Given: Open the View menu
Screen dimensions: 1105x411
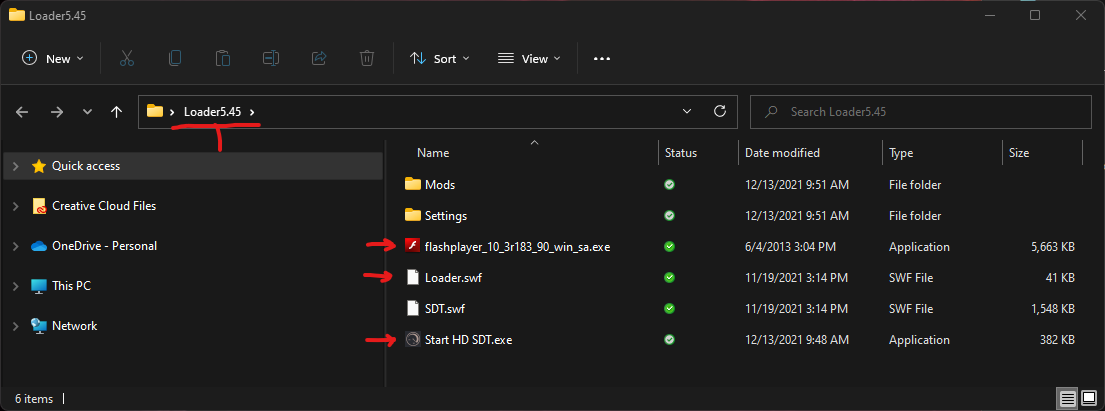Looking at the screenshot, I should point(529,59).
